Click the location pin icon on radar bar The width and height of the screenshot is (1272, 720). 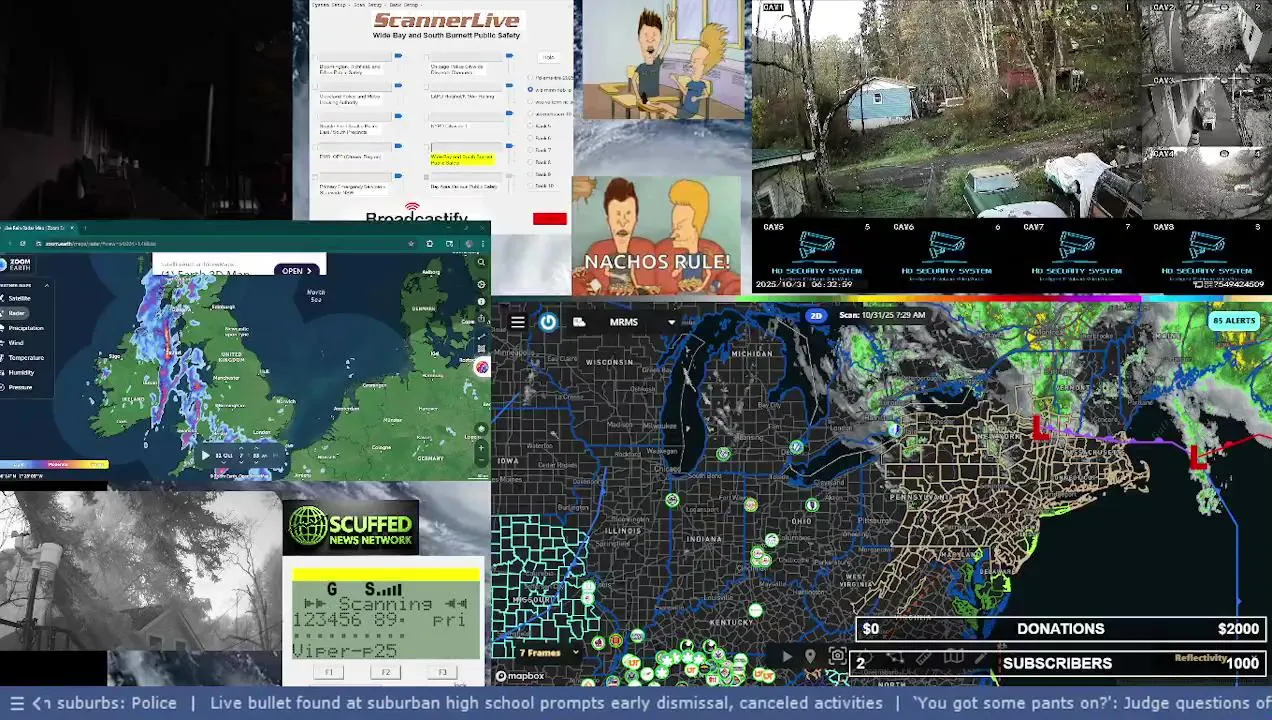(810, 656)
